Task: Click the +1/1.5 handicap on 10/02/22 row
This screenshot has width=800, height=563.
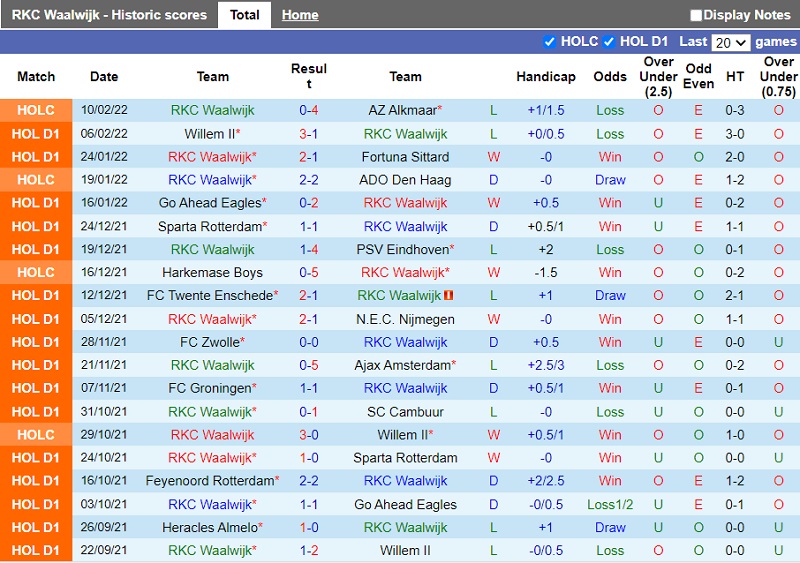Action: pos(546,110)
